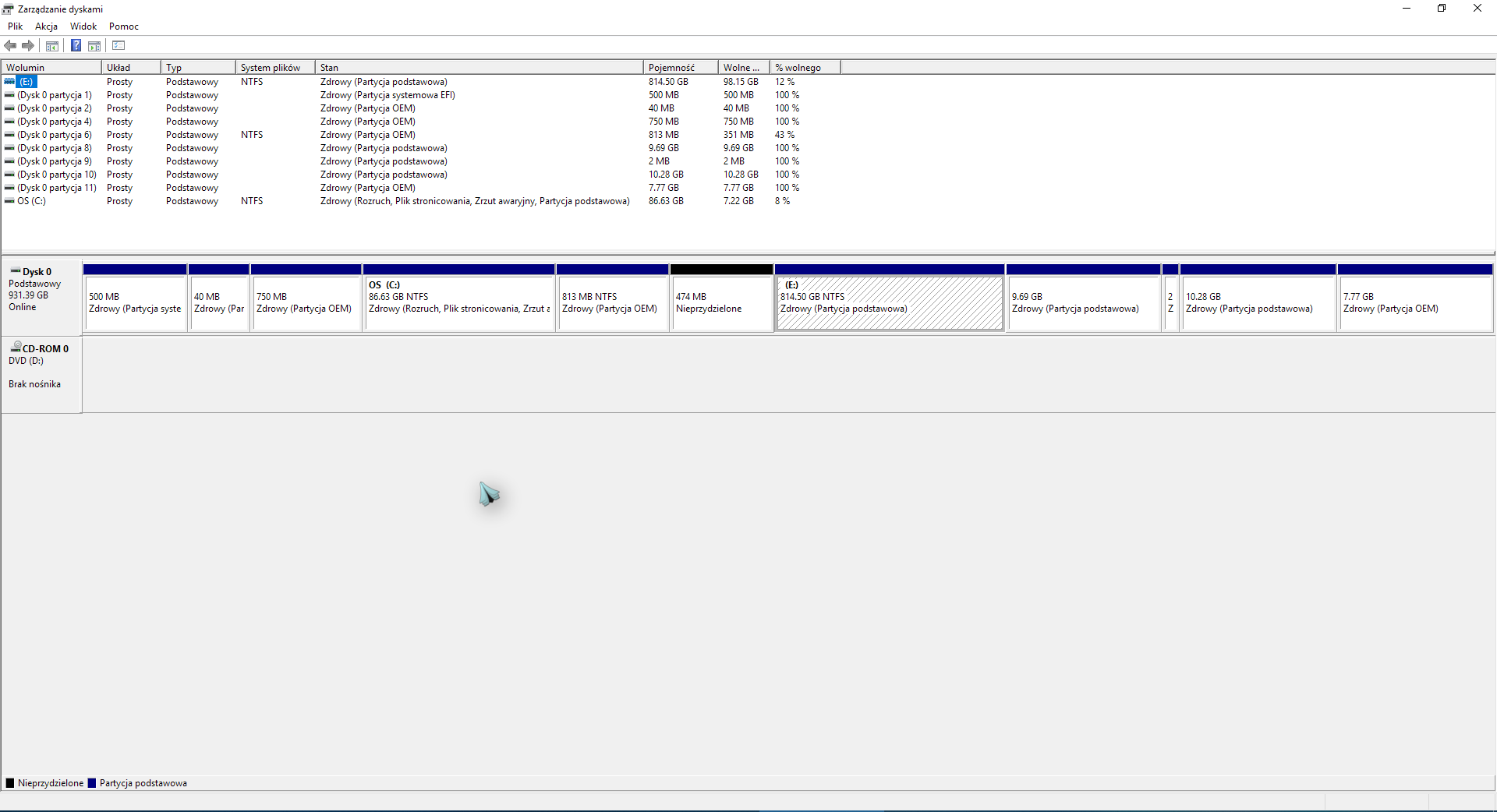
Task: Open the Pomoc menu
Action: coord(124,26)
